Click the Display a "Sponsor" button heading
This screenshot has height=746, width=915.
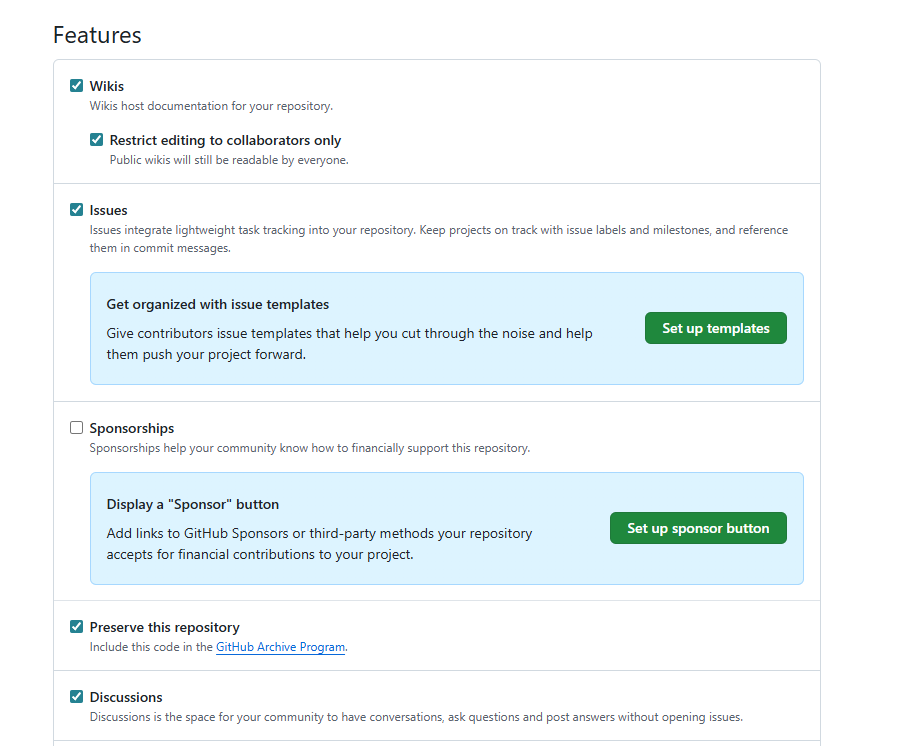pyautogui.click(x=193, y=504)
